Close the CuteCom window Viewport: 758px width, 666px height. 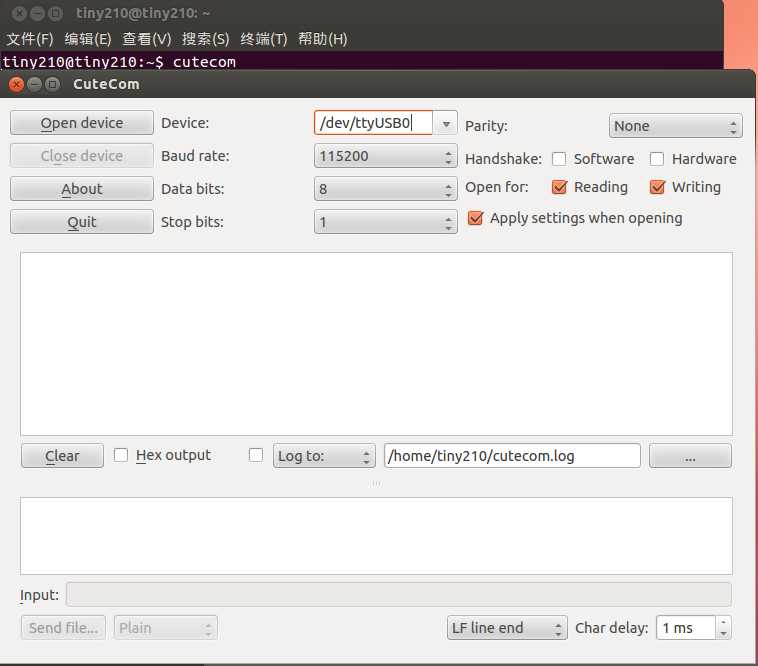(x=16, y=85)
